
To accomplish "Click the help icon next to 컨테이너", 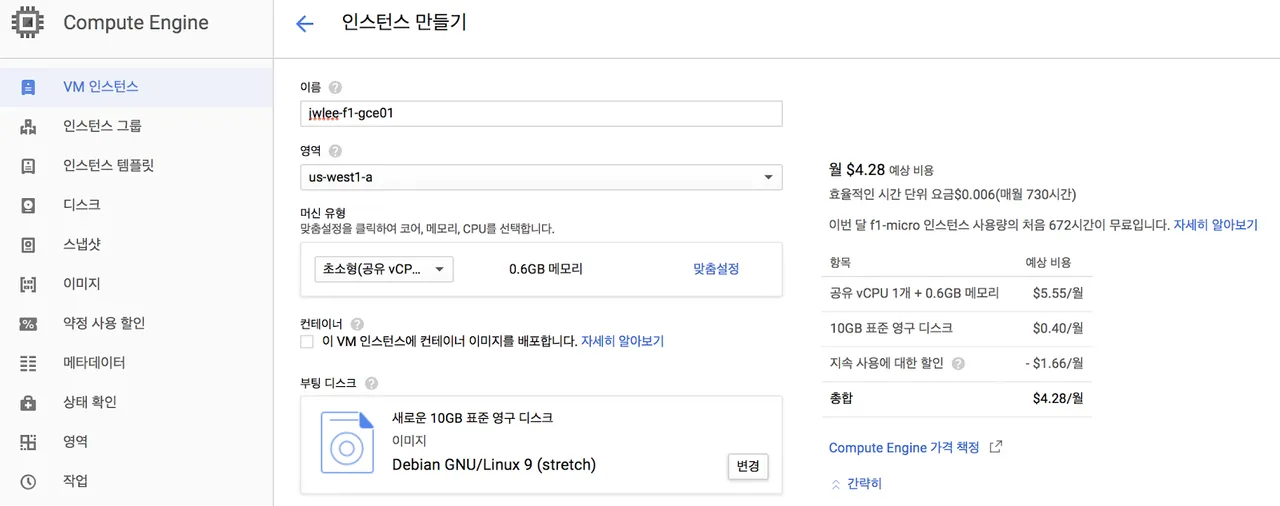I will click(357, 324).
